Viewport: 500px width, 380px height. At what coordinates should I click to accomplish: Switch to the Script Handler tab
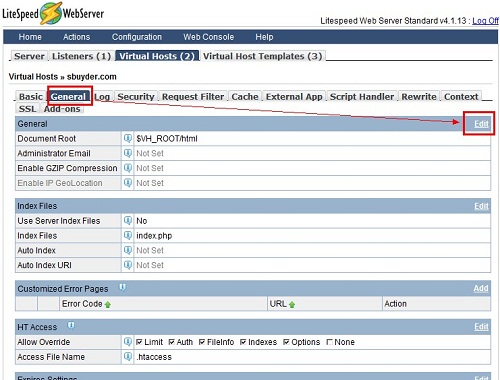[x=362, y=97]
